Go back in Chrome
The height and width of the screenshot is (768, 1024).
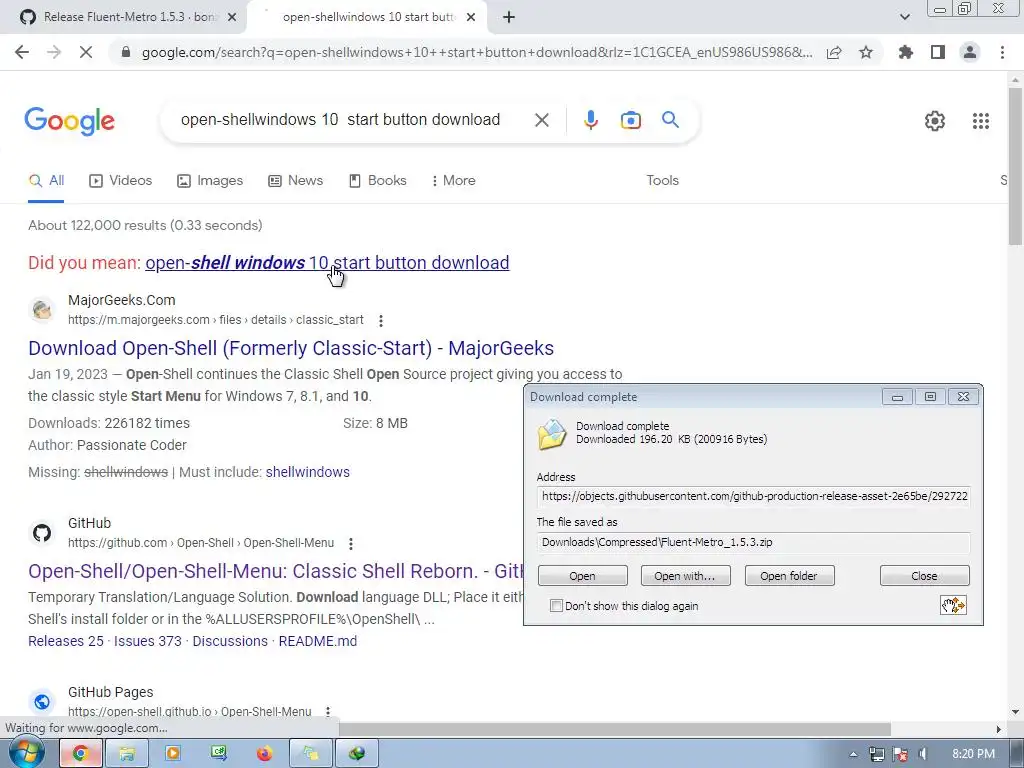point(22,52)
